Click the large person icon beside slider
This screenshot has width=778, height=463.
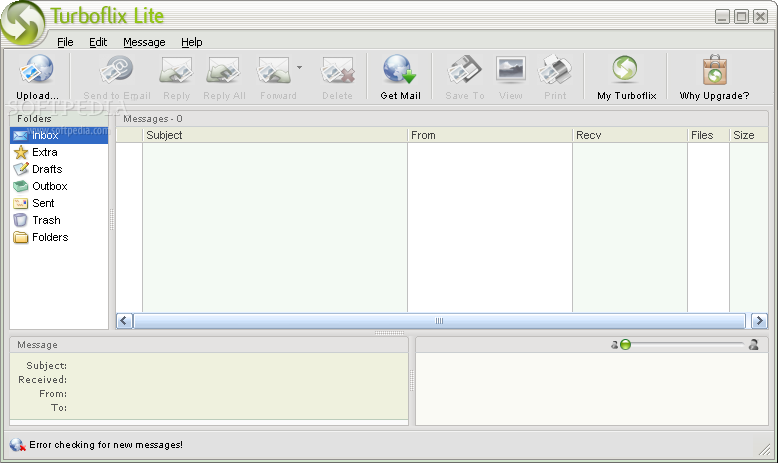pos(754,344)
